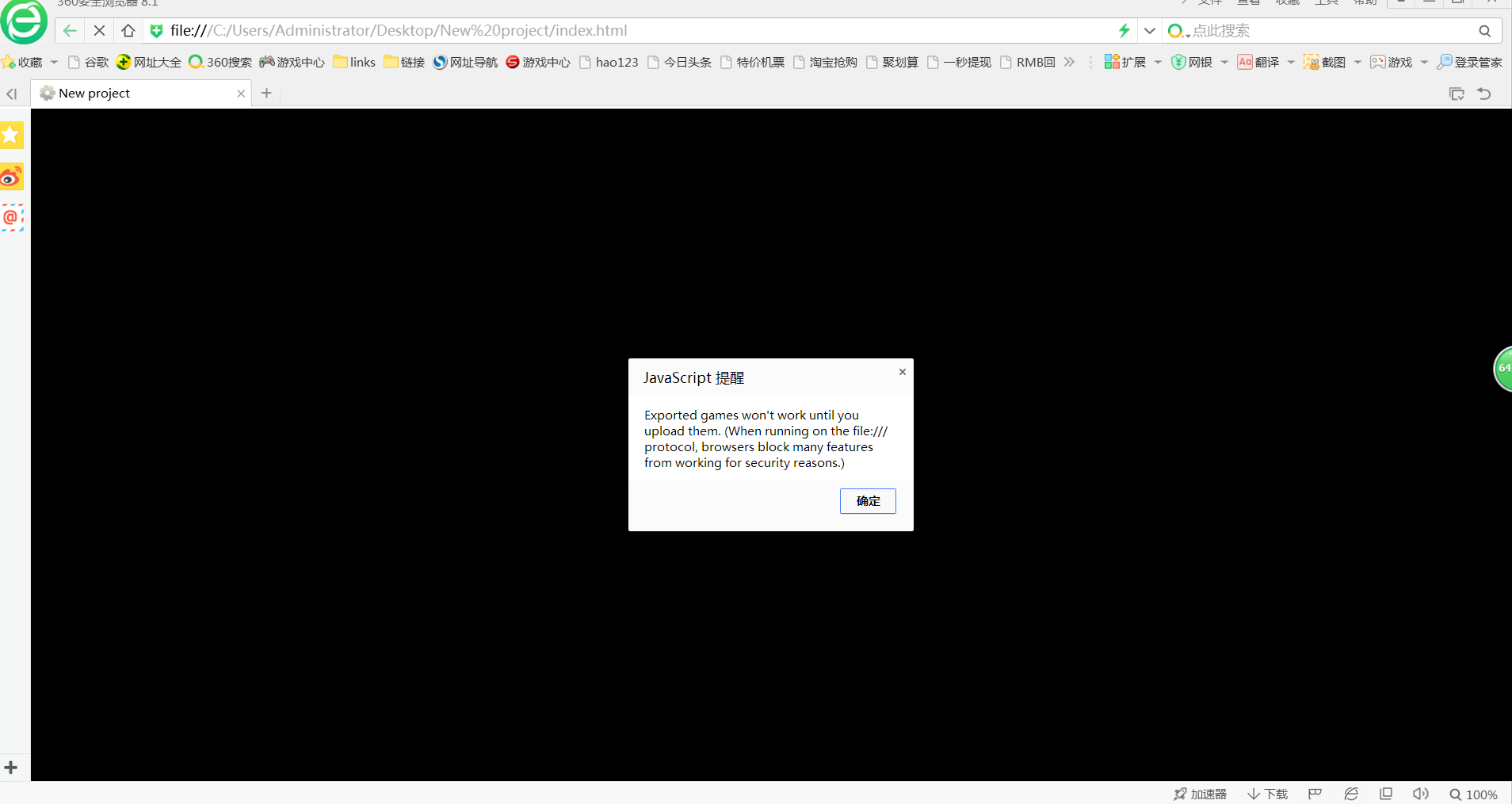Select the New project tab
Viewport: 1512px width, 804px height.
coord(141,93)
